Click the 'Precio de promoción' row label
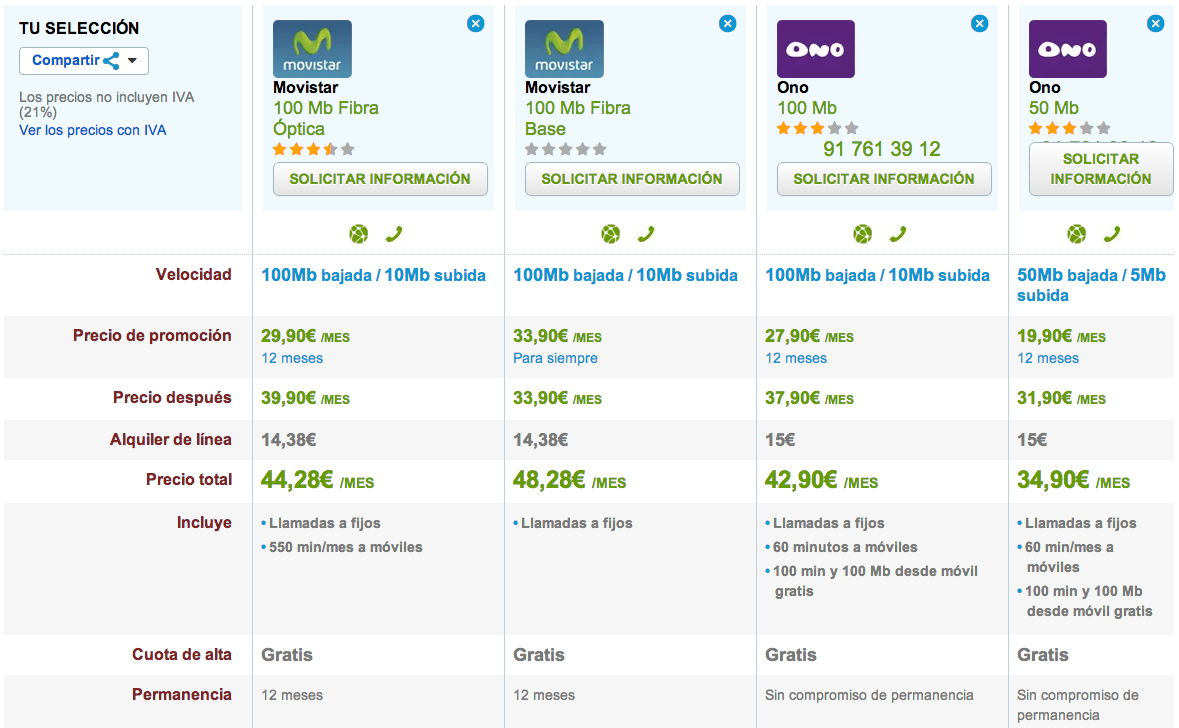 tap(152, 335)
